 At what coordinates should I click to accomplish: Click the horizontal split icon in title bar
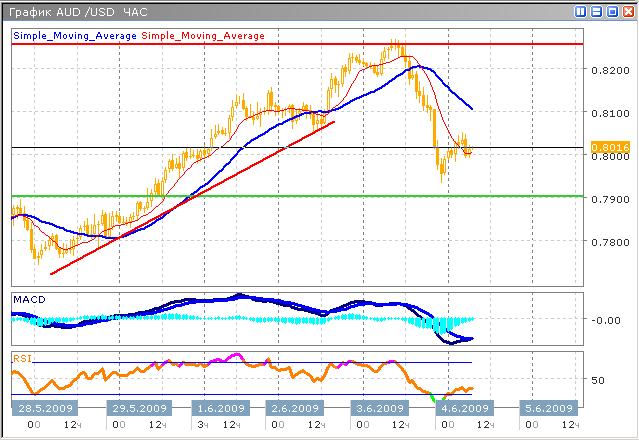597,11
